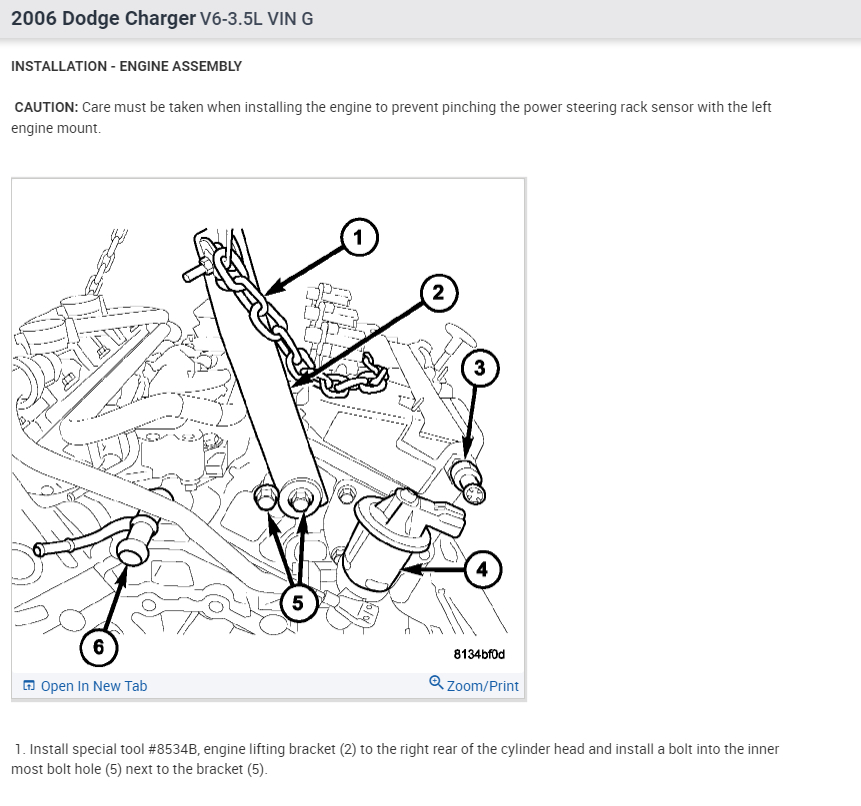Click callout number 5 in the diagram
Image resolution: width=861 pixels, height=806 pixels.
tap(298, 603)
